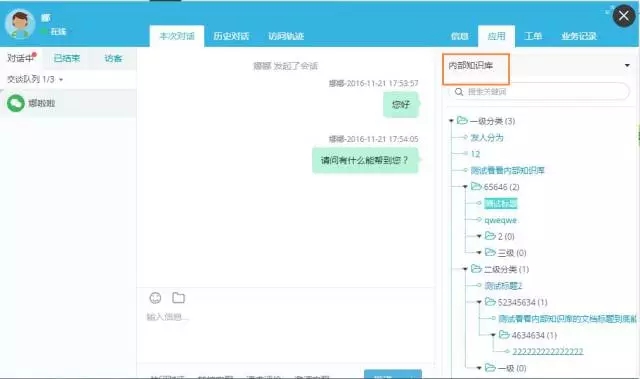
Task: Open the 应用 tab
Action: (x=496, y=36)
